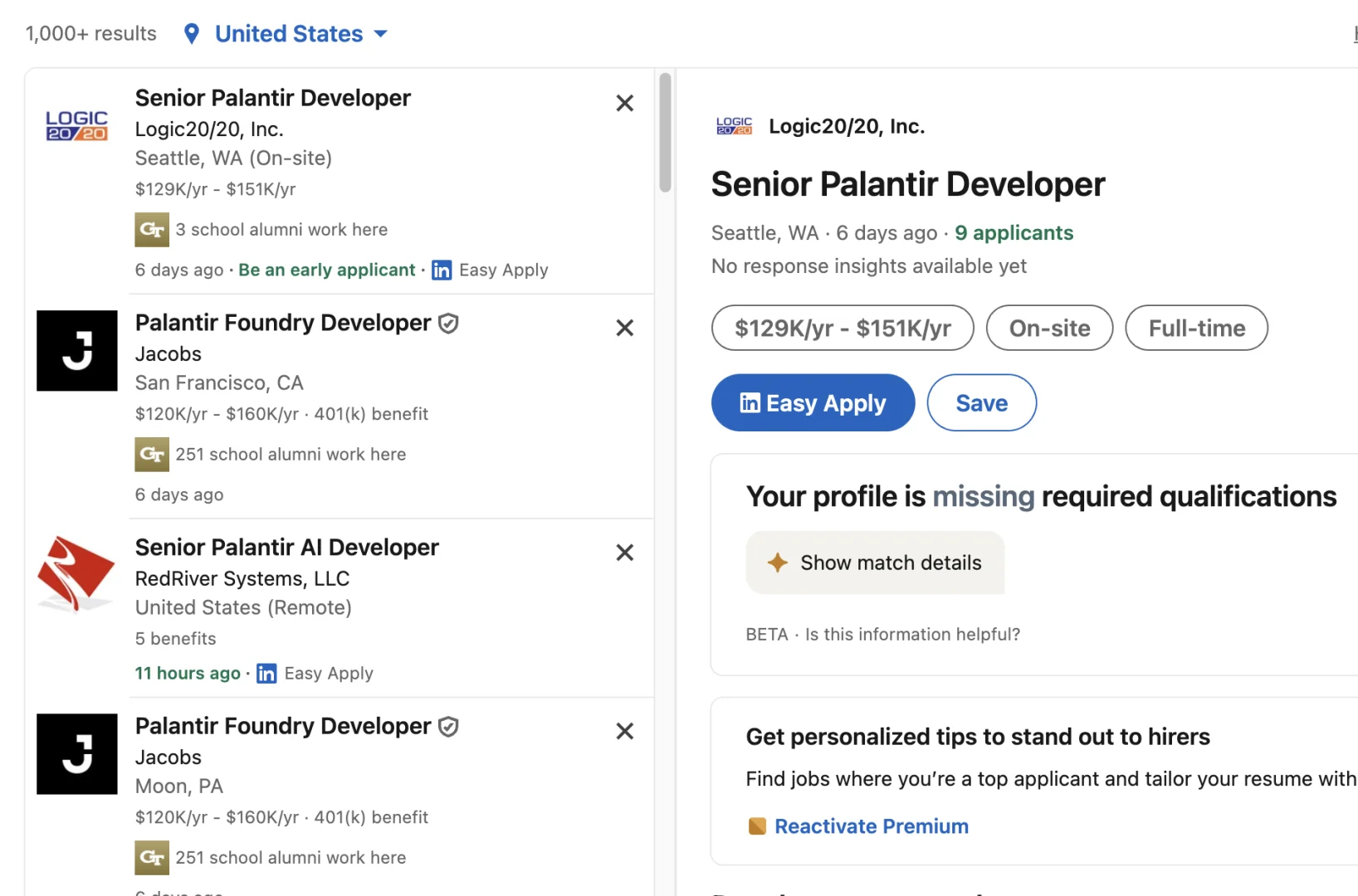Click 'Be an early applicant' text

(x=327, y=270)
